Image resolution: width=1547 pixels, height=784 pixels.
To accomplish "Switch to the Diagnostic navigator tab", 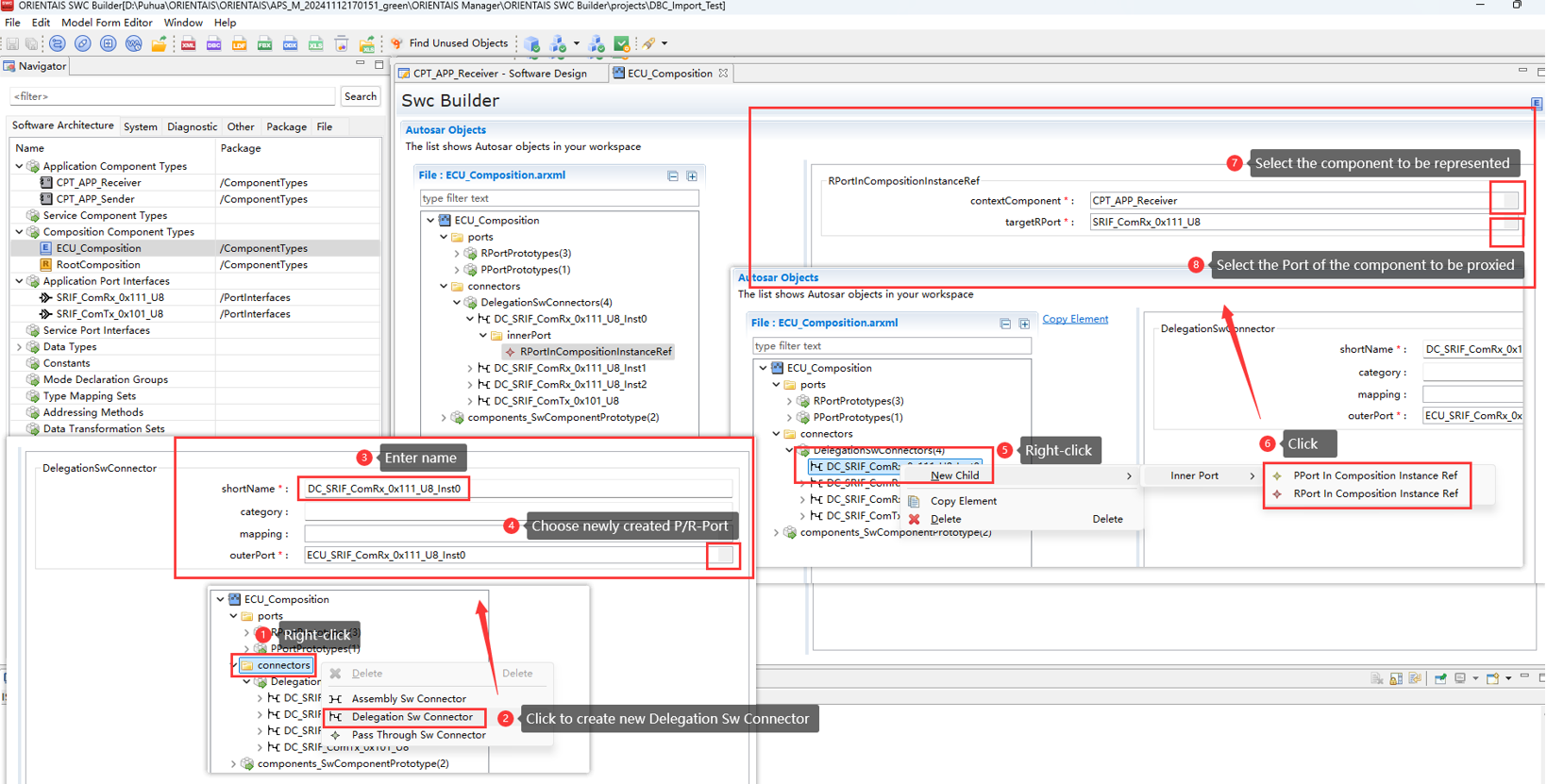I will [x=192, y=126].
